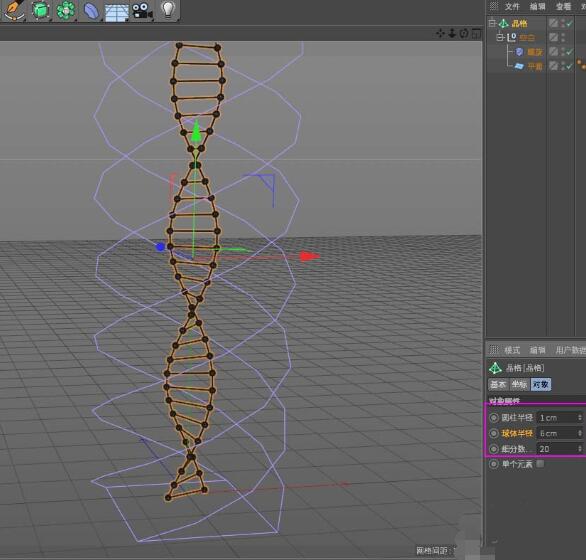Open the camera objects menu

point(142,11)
